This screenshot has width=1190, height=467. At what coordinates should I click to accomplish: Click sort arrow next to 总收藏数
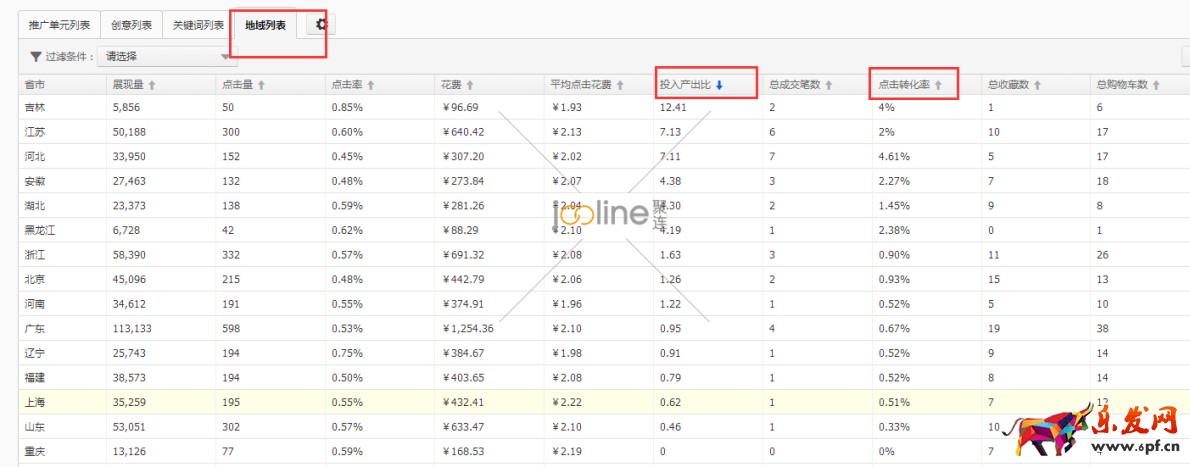pyautogui.click(x=1037, y=85)
